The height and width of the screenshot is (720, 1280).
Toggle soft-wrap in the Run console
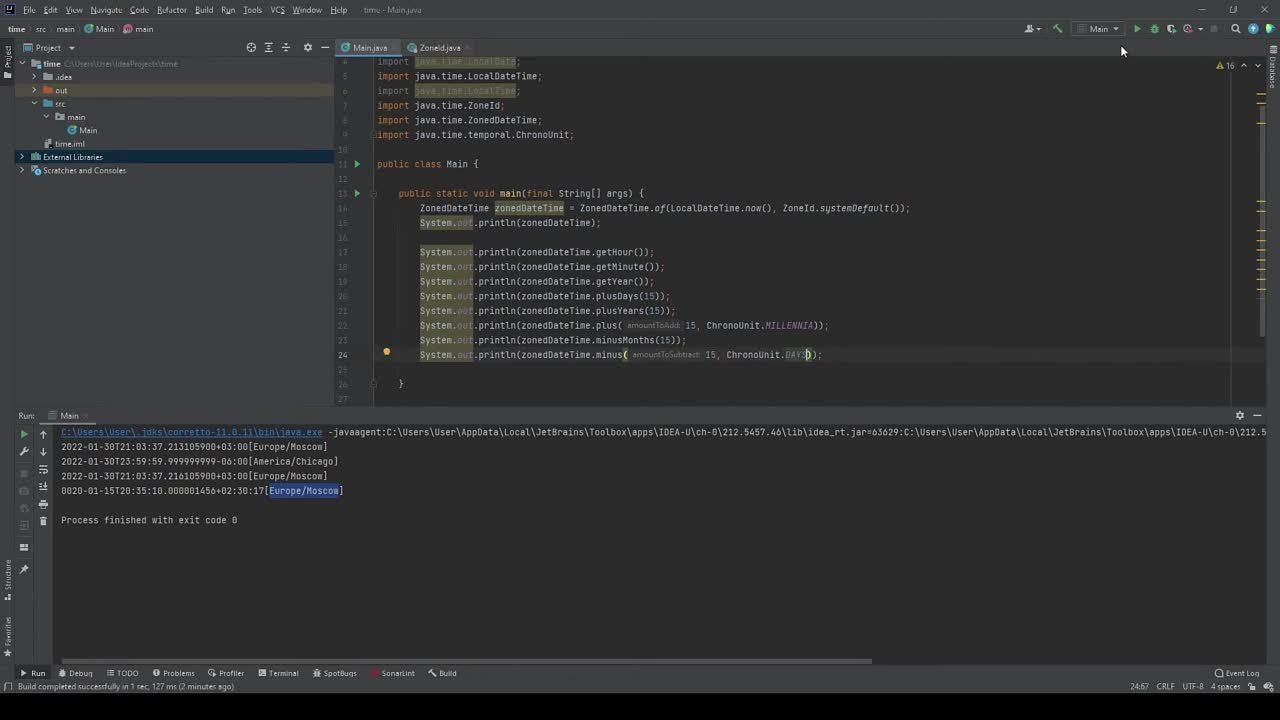[x=43, y=469]
